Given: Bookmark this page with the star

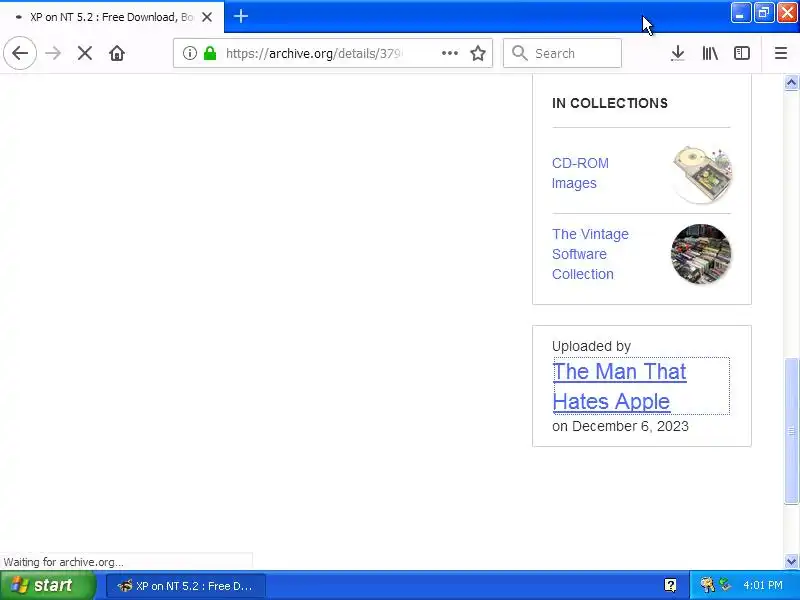Looking at the screenshot, I should coord(478,53).
